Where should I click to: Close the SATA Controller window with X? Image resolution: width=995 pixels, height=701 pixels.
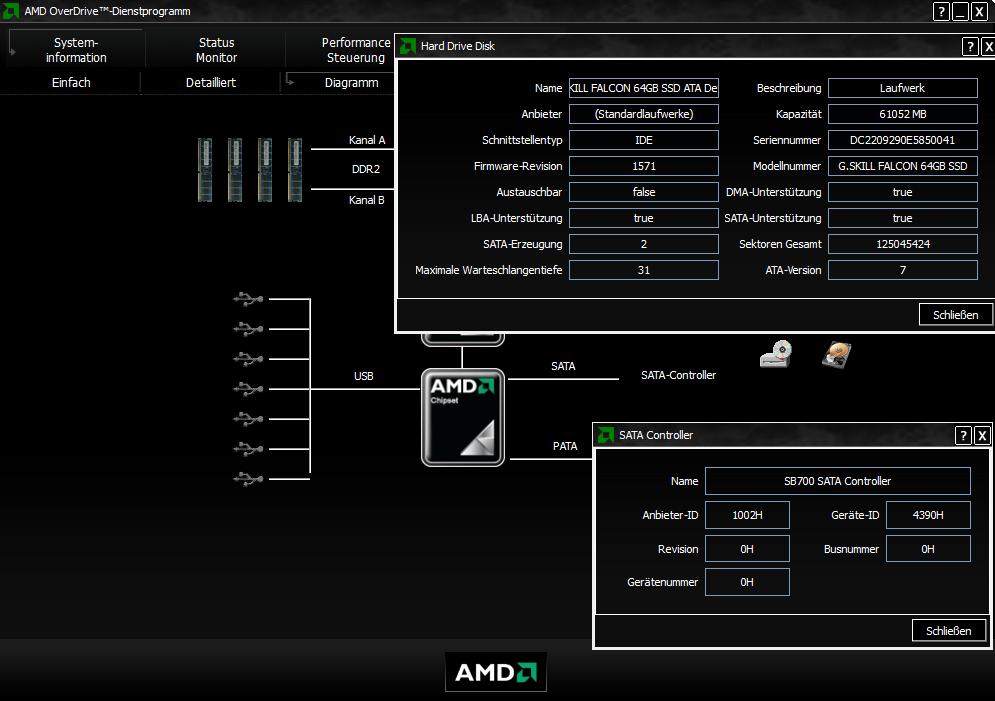tap(982, 435)
